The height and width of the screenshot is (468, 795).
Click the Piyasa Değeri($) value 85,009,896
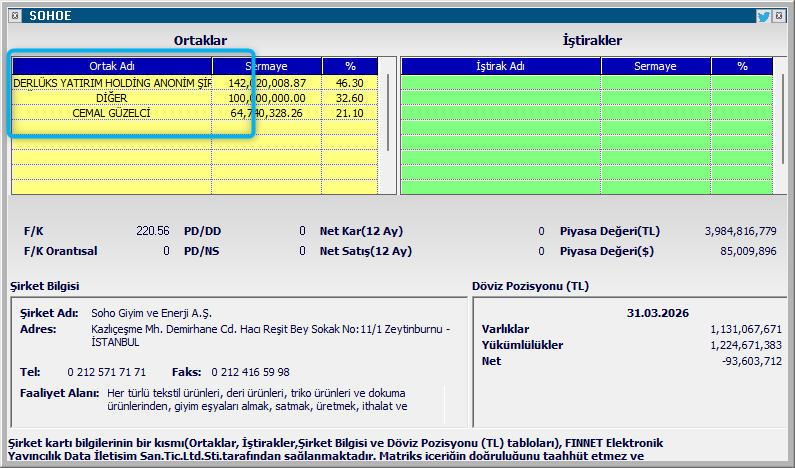748,251
